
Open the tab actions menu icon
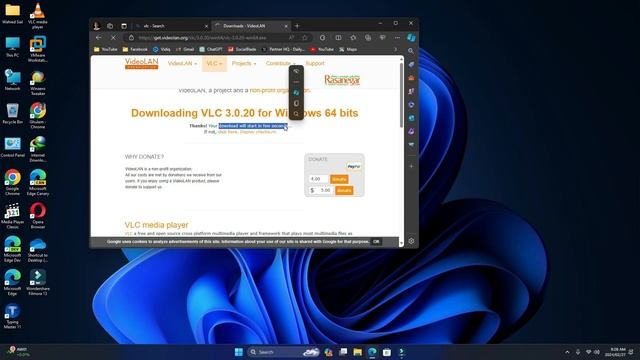click(x=124, y=26)
